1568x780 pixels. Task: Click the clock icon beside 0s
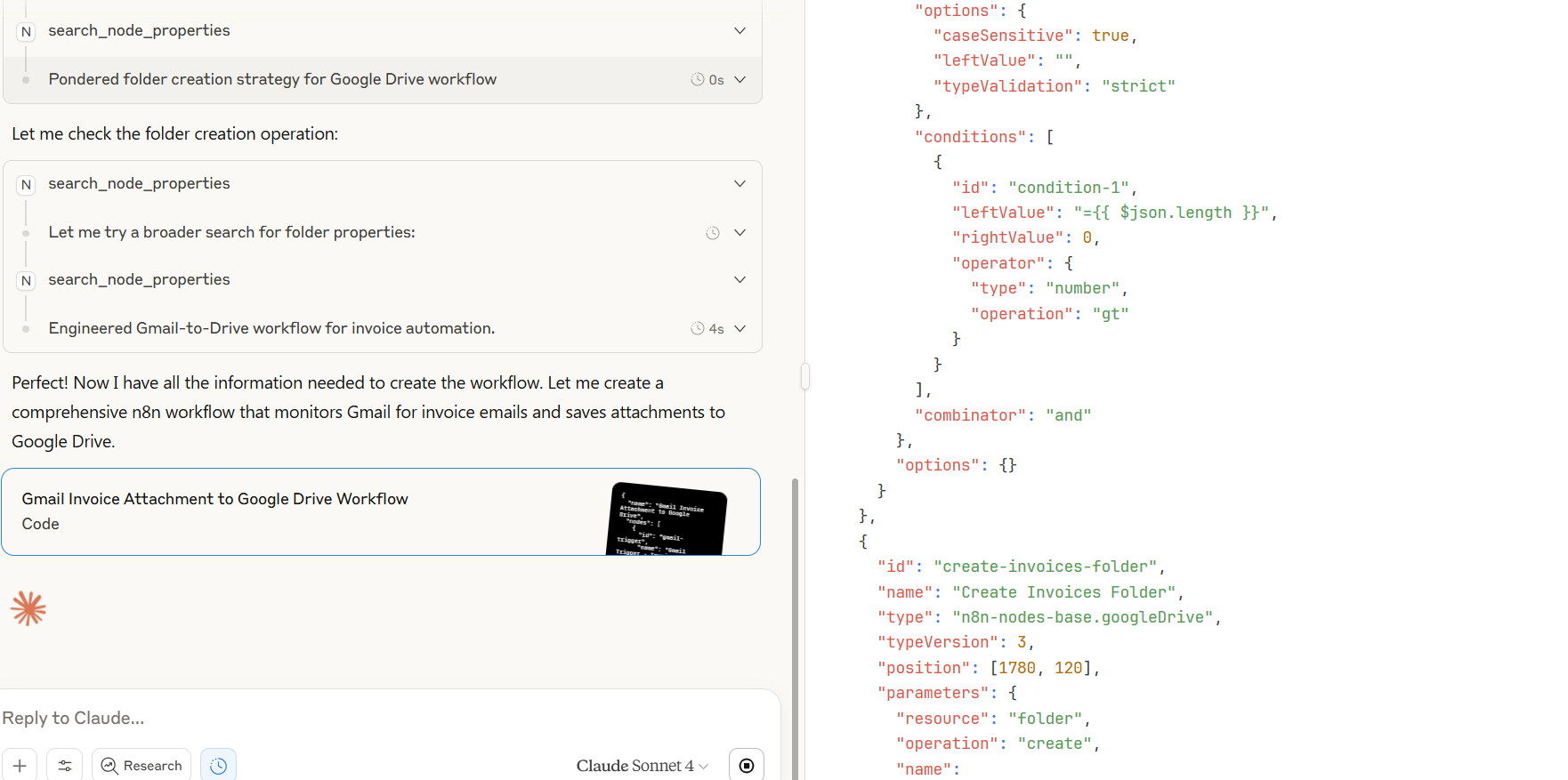698,79
